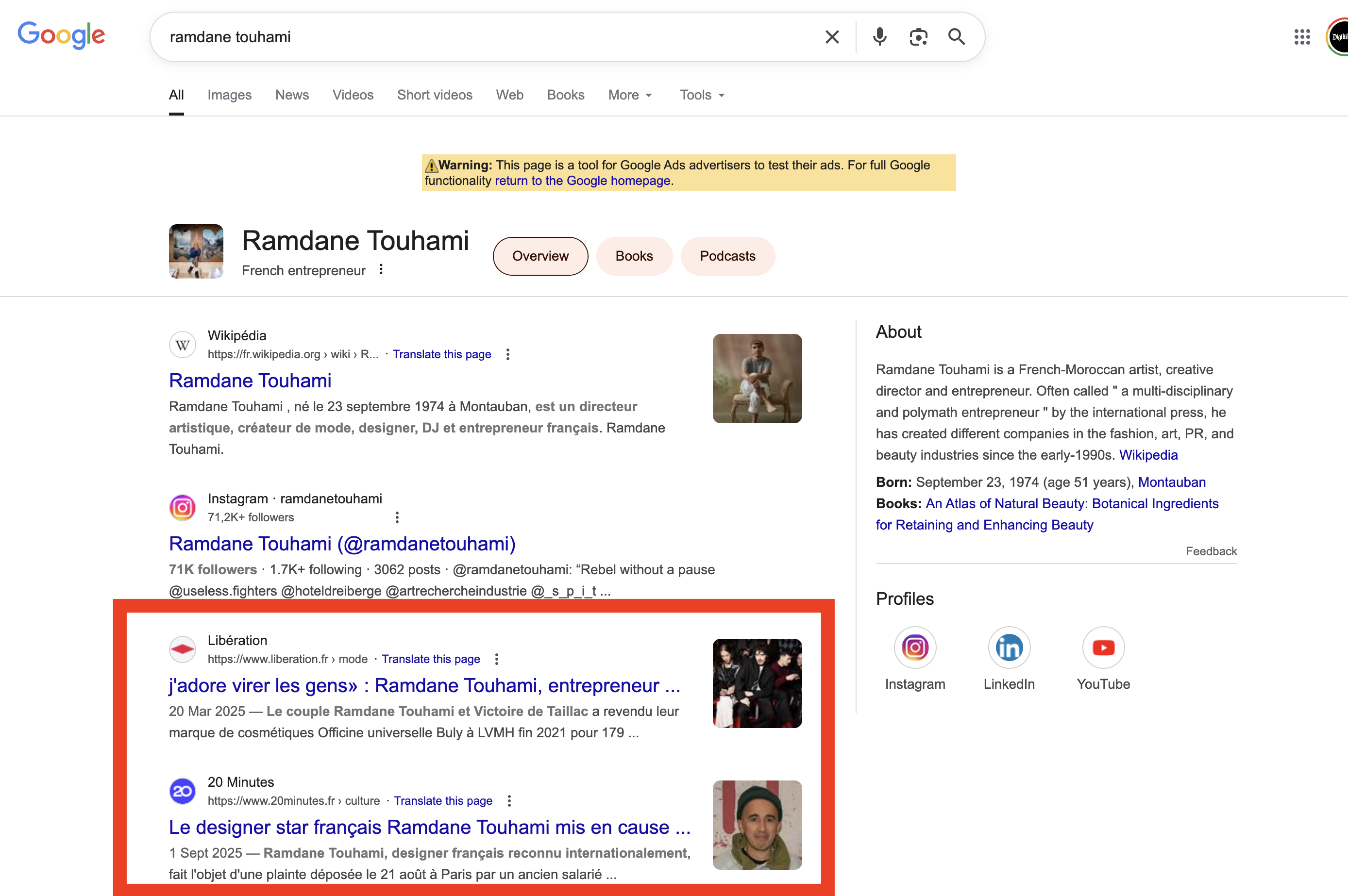This screenshot has height=896, width=1348.
Task: Open the Google apps grid icon
Action: pos(1302,37)
